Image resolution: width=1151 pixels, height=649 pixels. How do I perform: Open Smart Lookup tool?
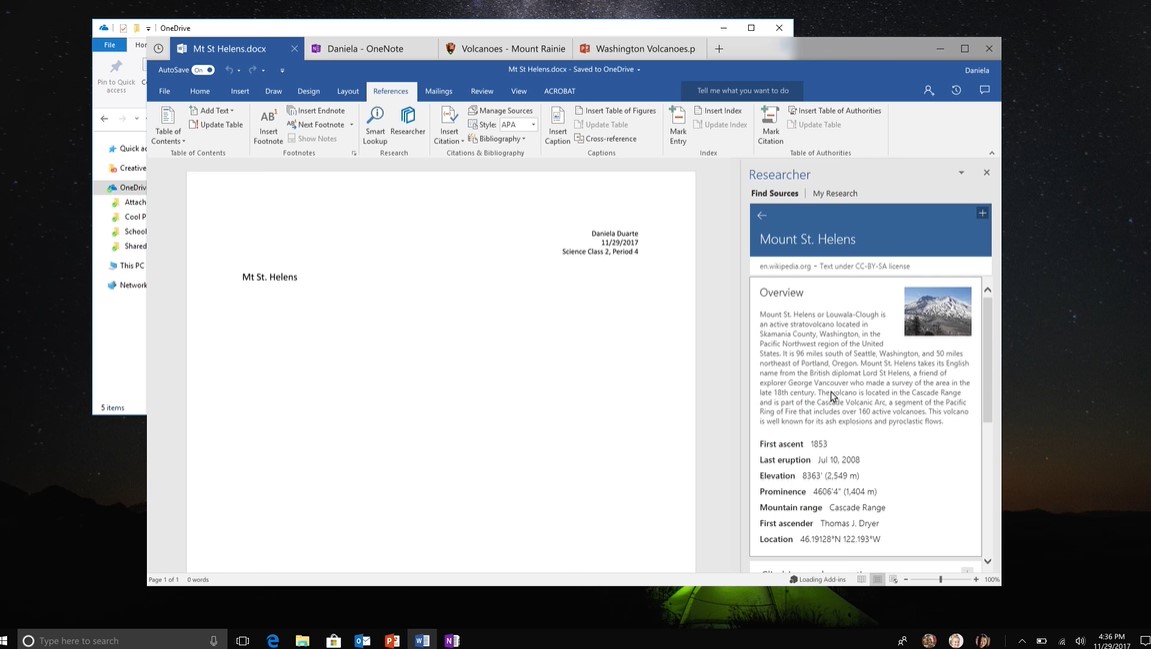pyautogui.click(x=375, y=125)
